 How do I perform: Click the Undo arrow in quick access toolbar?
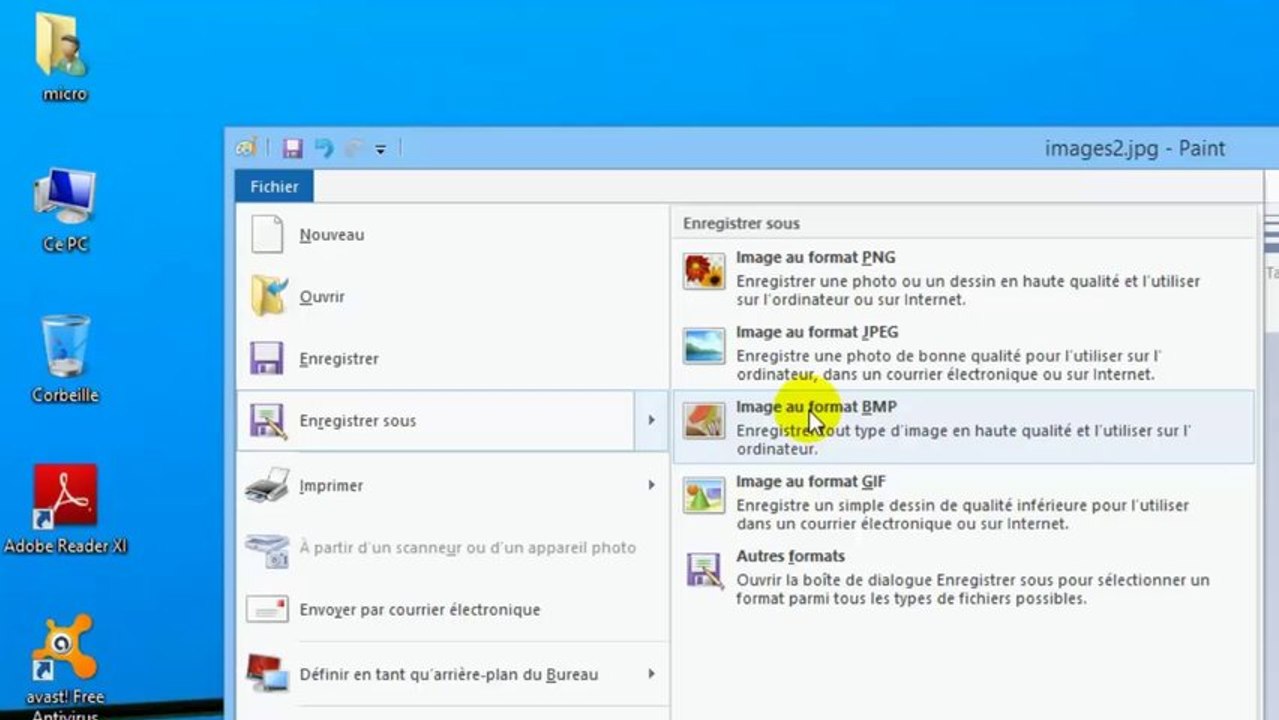click(x=324, y=148)
